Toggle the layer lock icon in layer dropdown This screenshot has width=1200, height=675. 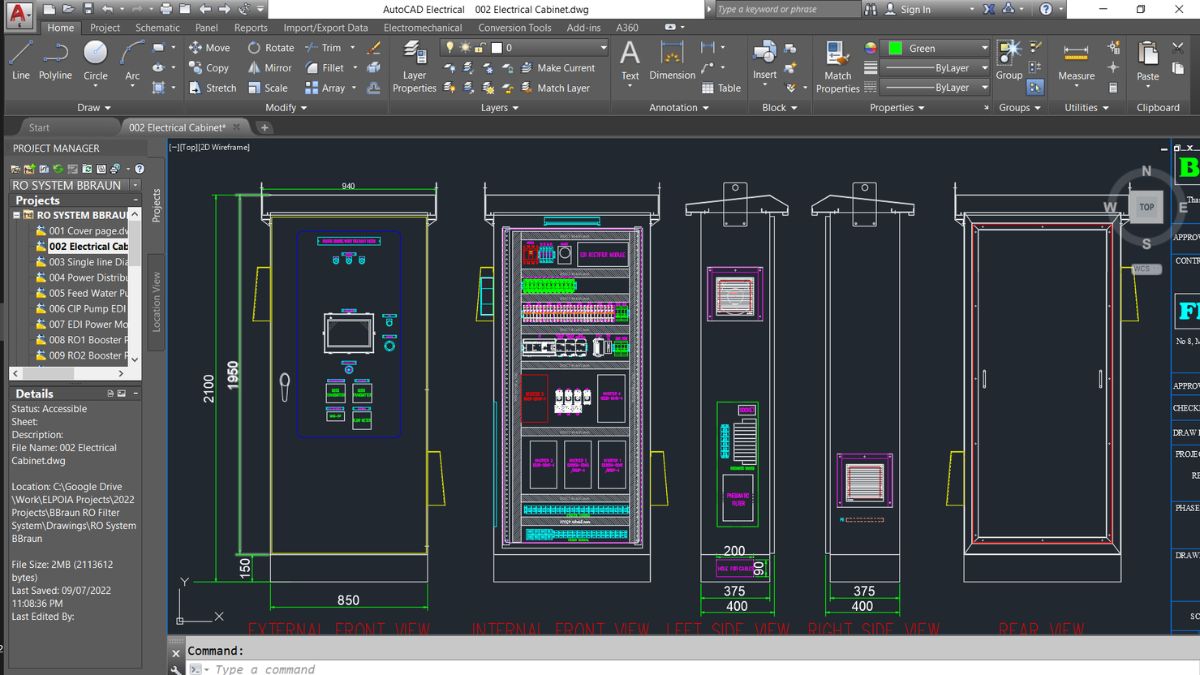[x=481, y=47]
